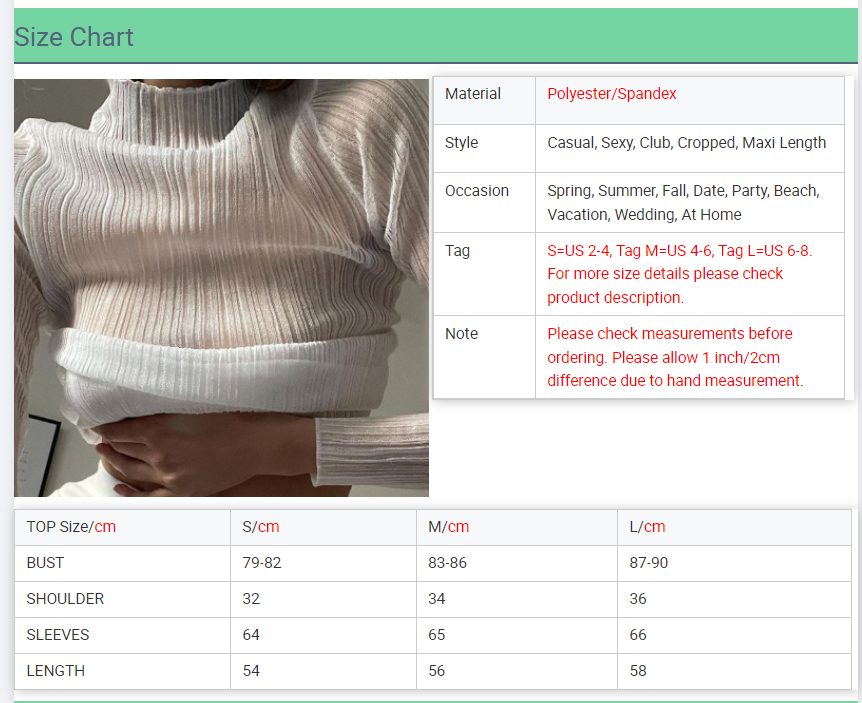Click the Occasion row label
The image size is (862, 703).
point(477,191)
